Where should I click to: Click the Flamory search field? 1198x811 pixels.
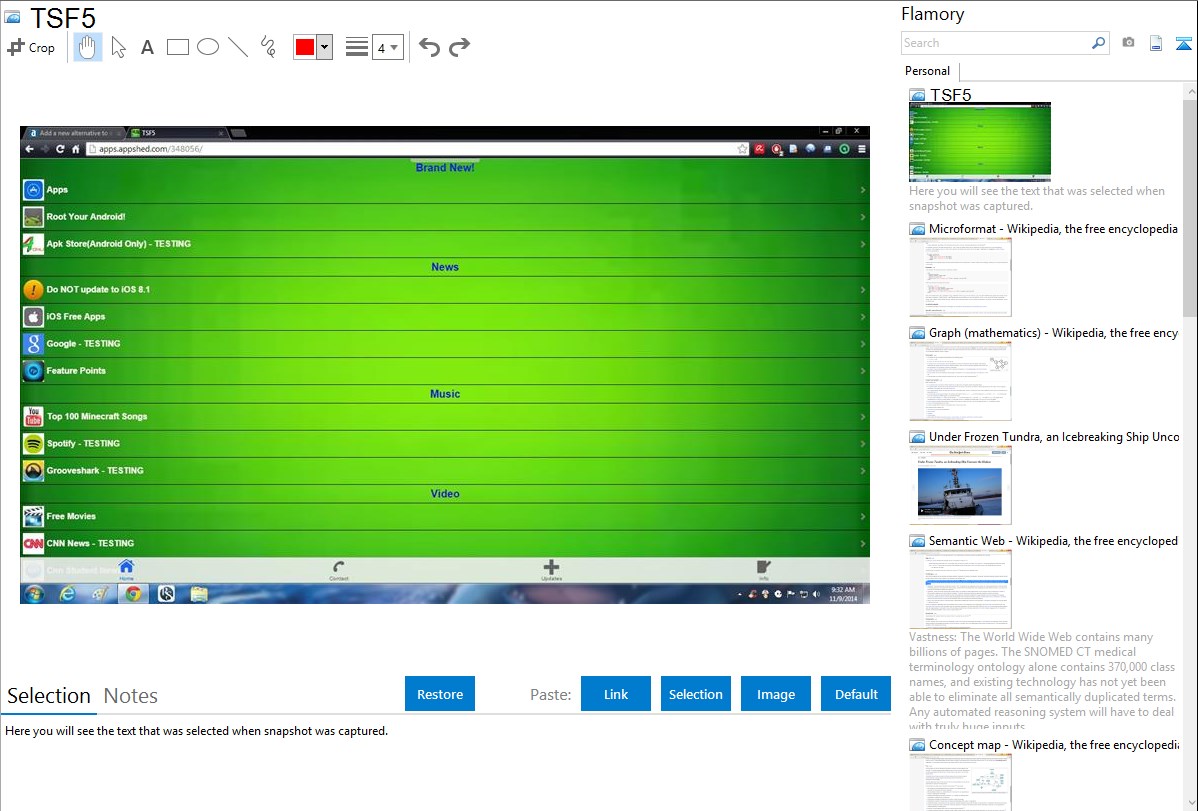pyautogui.click(x=996, y=43)
